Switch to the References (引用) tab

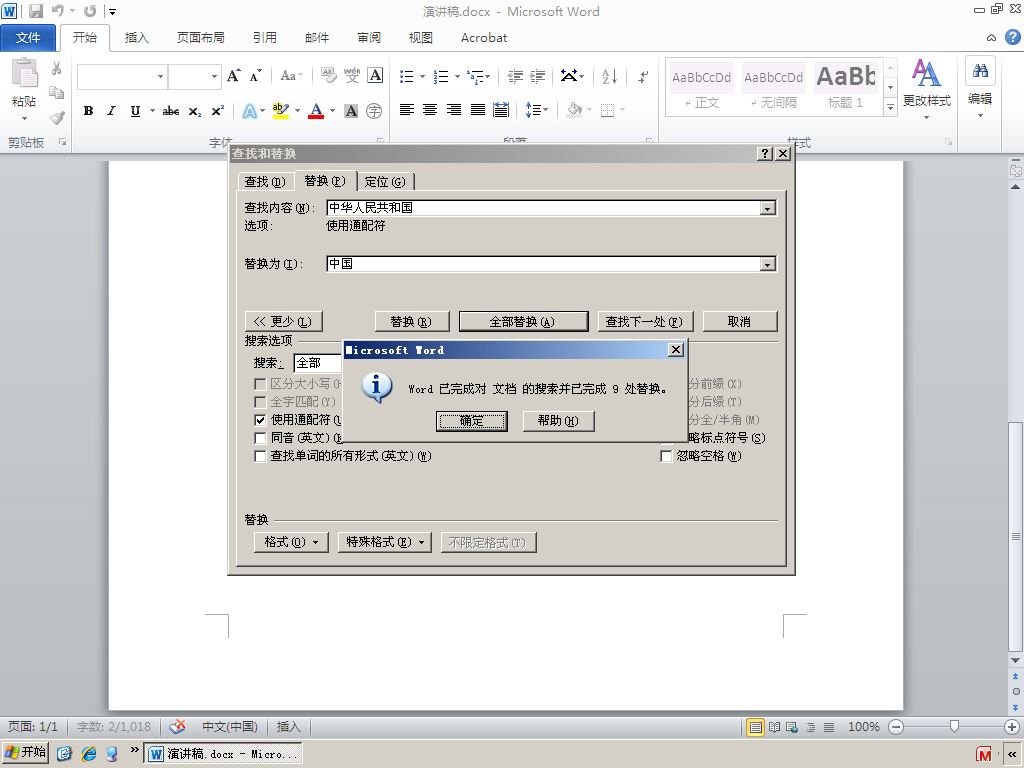click(x=264, y=38)
